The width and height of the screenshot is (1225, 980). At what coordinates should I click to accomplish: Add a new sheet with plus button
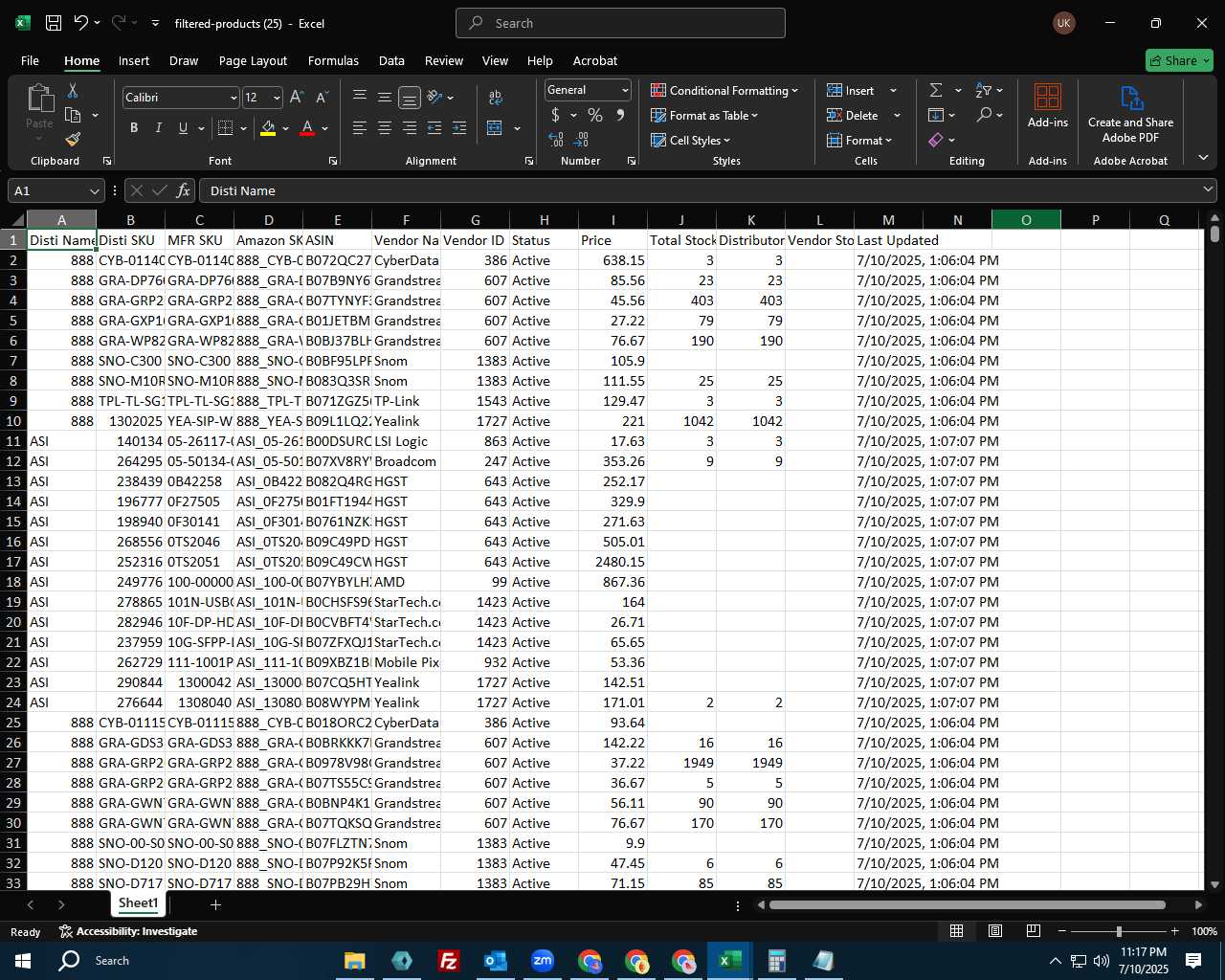point(215,904)
